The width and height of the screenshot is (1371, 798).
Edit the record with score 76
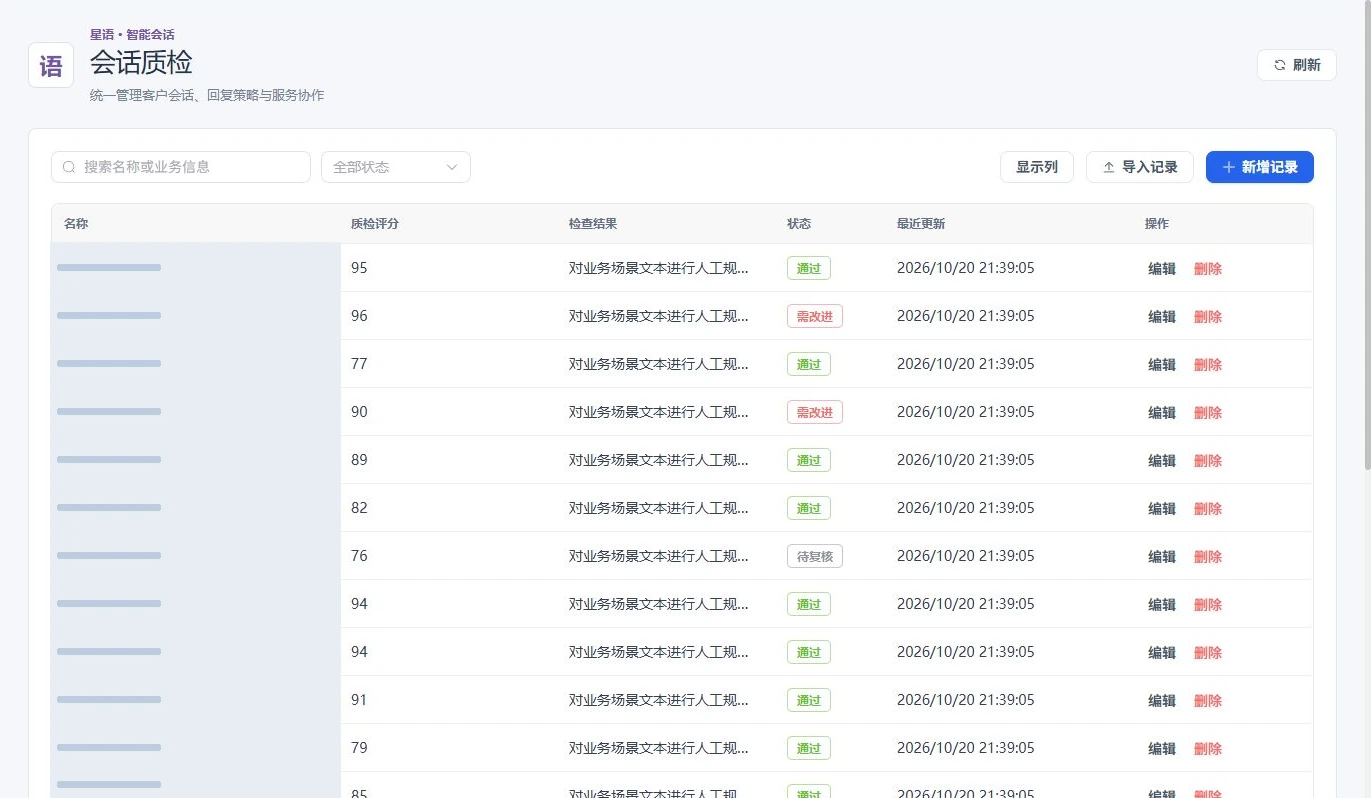[1162, 557]
